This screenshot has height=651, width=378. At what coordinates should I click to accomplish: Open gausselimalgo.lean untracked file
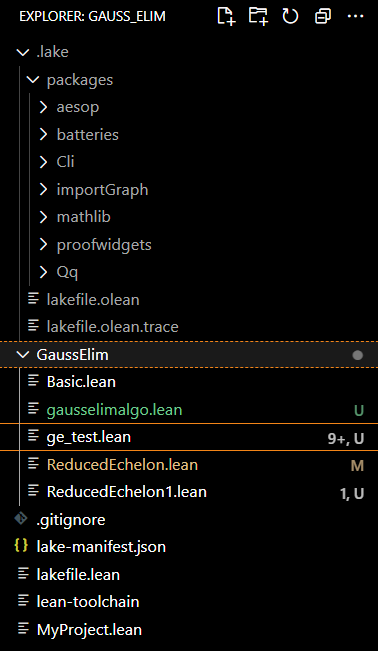(x=189, y=410)
